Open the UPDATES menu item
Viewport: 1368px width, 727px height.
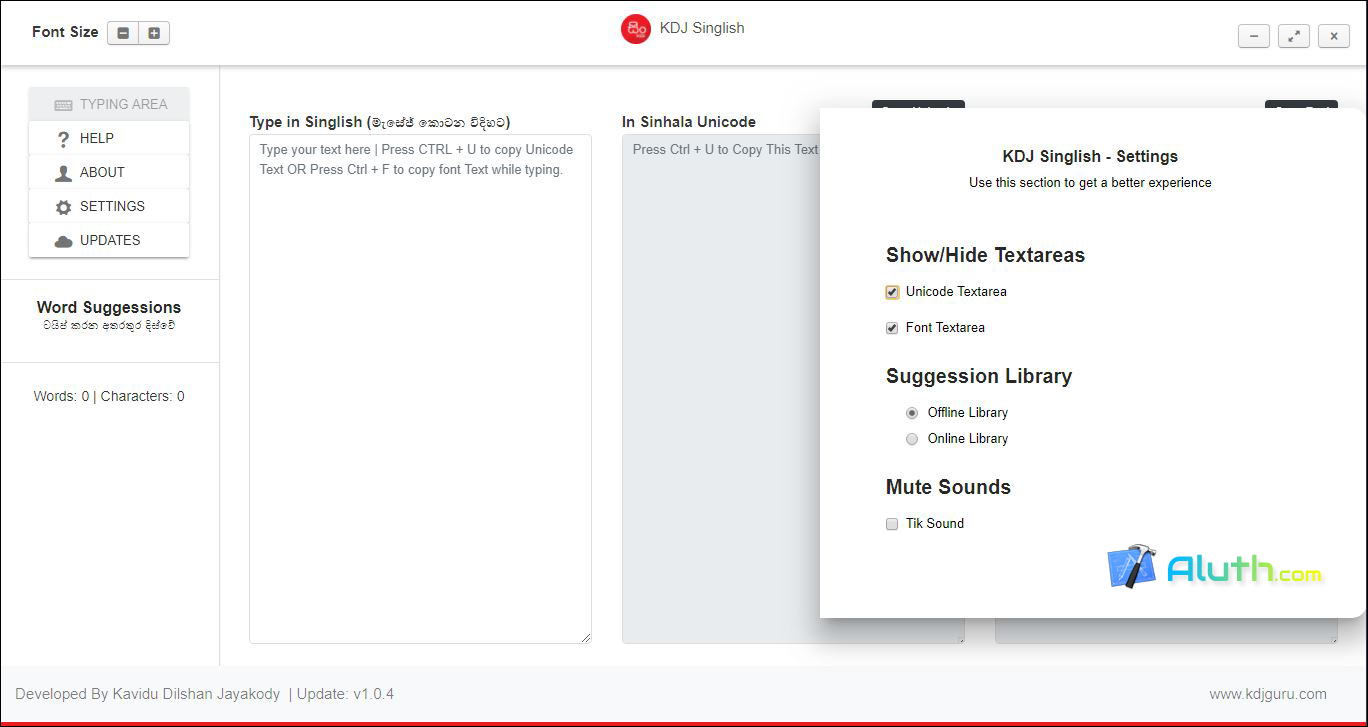tap(109, 240)
